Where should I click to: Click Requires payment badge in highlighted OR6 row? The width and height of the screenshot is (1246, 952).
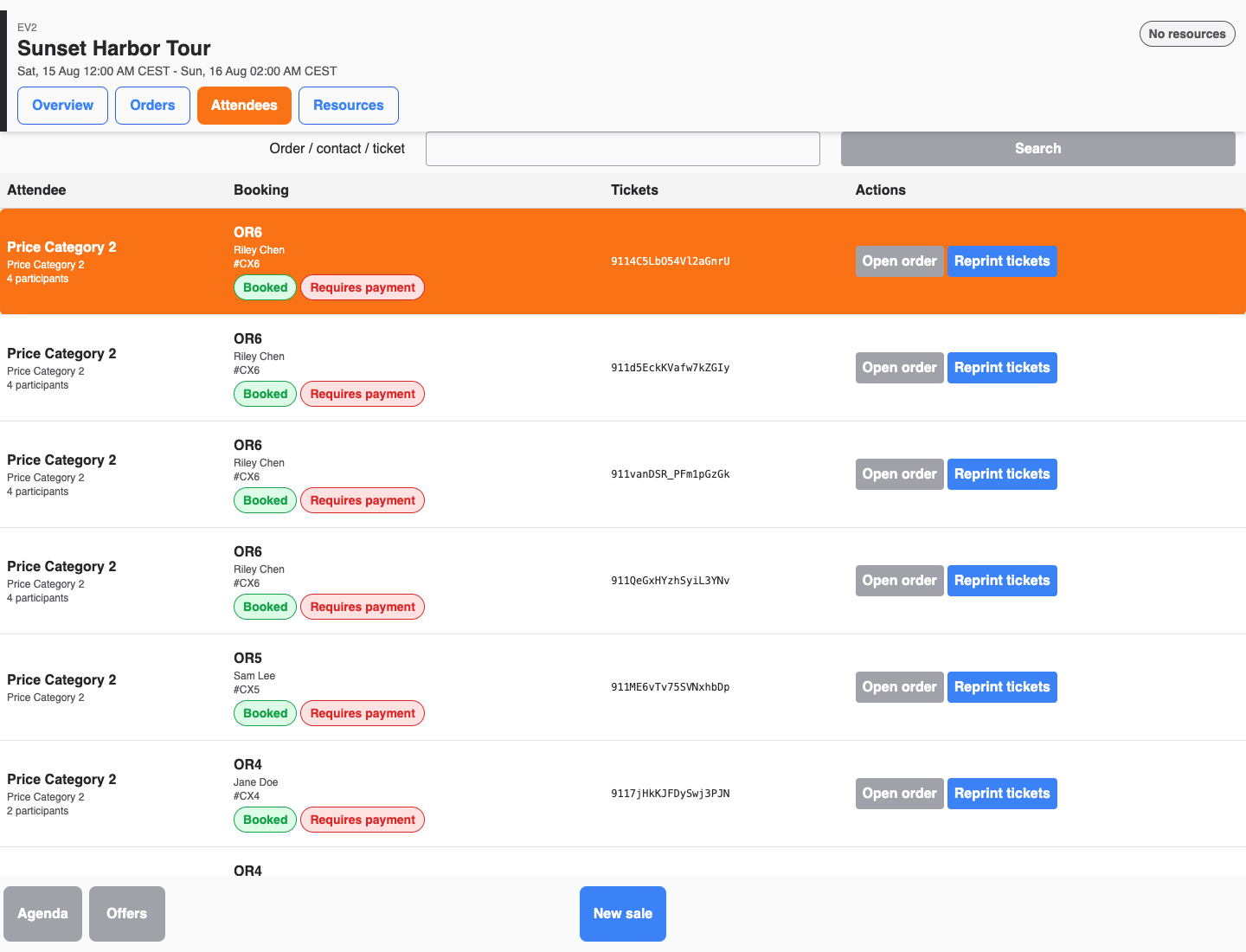pos(363,287)
